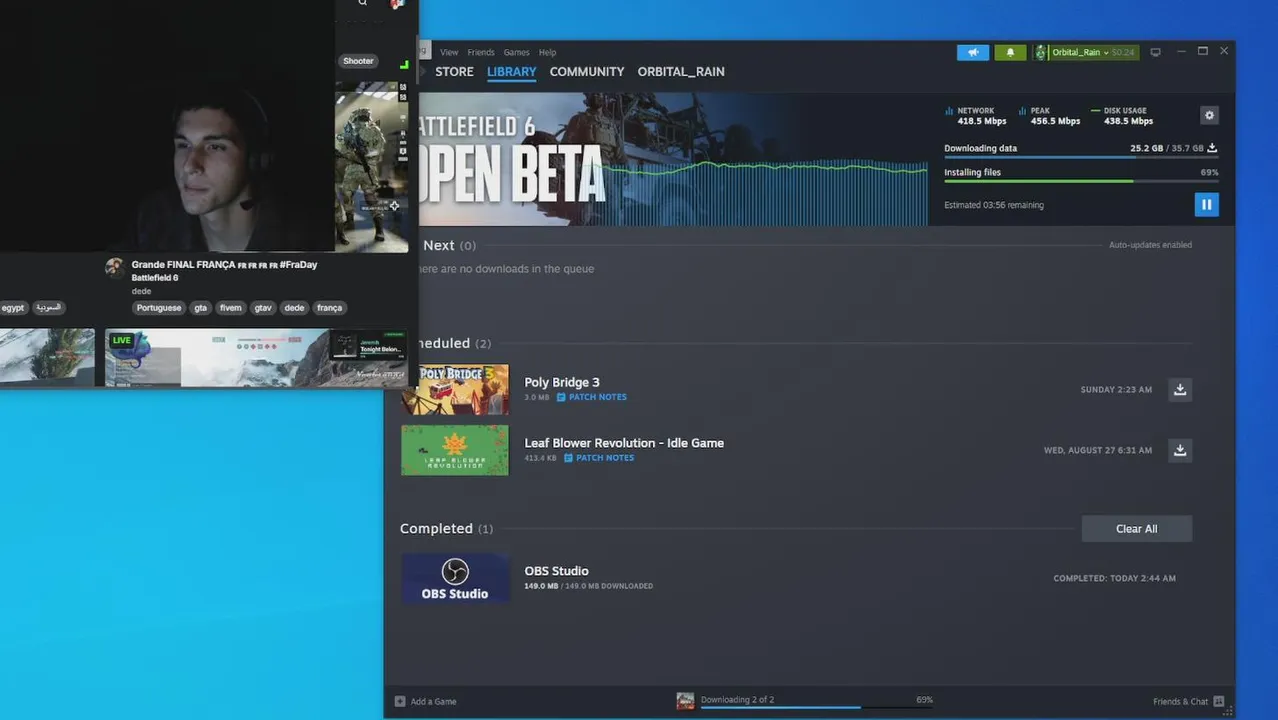Click Leaf Blower Revolution thumbnail

tap(455, 450)
